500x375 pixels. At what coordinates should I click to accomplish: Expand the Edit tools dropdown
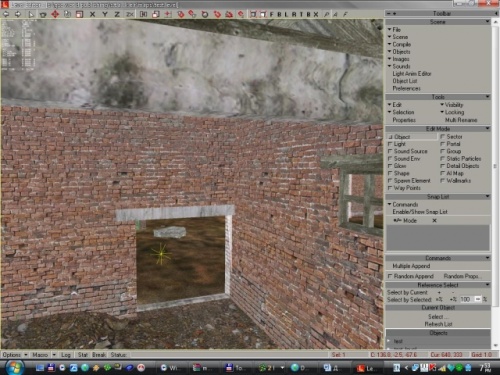point(395,105)
